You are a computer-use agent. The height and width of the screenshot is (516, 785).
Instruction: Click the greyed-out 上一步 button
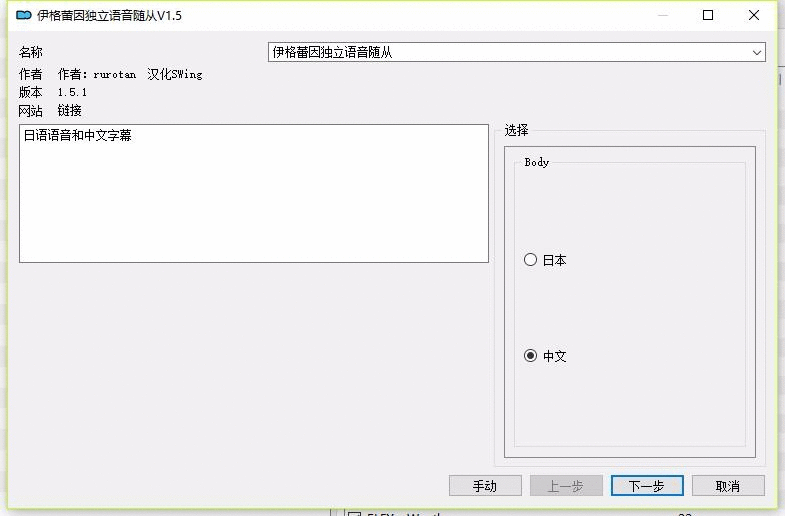point(566,485)
